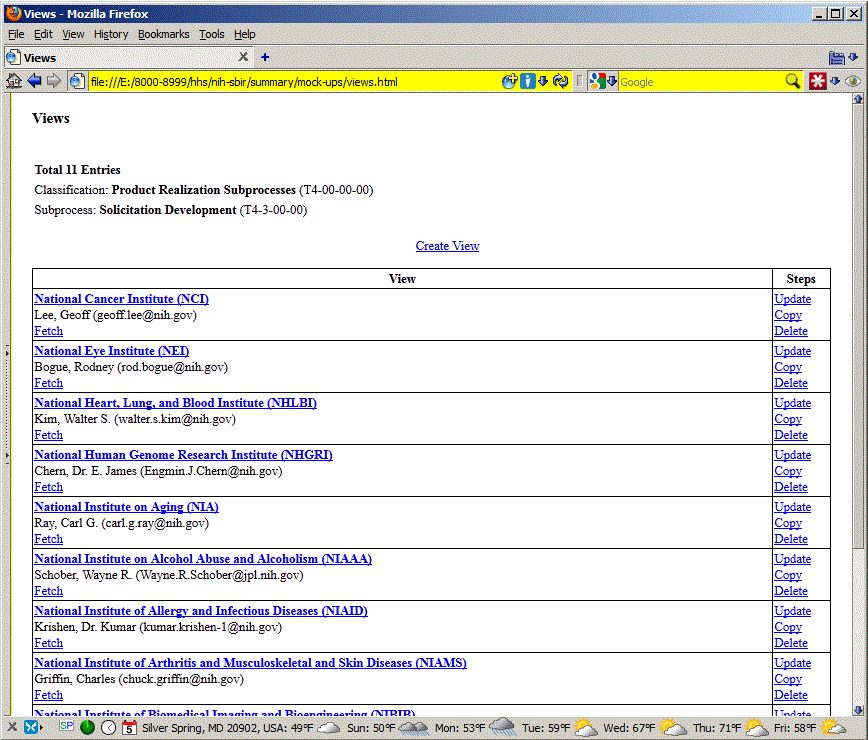Click the Mon: 53°F rain cloud icon
The height and width of the screenshot is (740, 868).
(503, 727)
